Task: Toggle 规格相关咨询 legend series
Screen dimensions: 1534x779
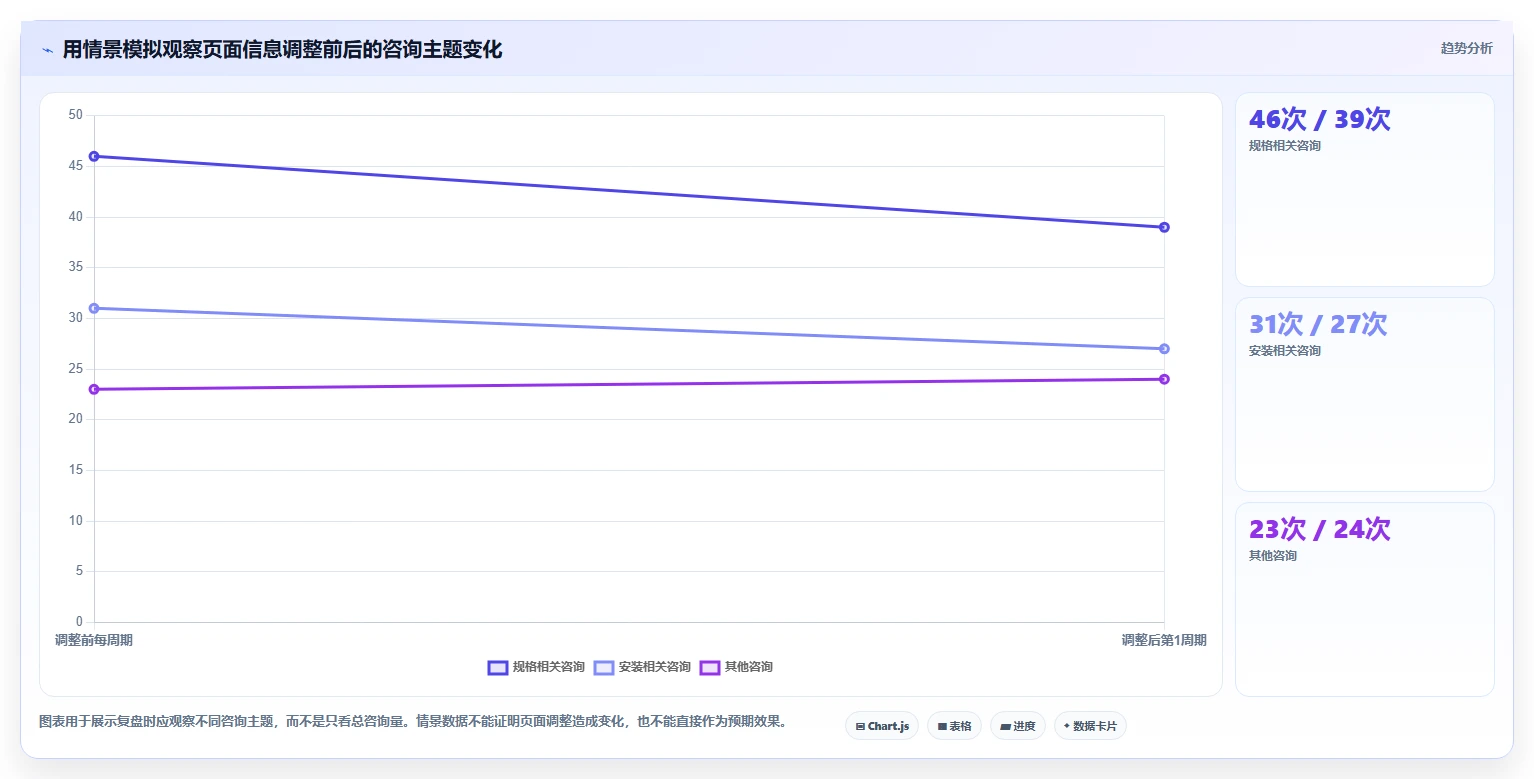Action: [536, 667]
